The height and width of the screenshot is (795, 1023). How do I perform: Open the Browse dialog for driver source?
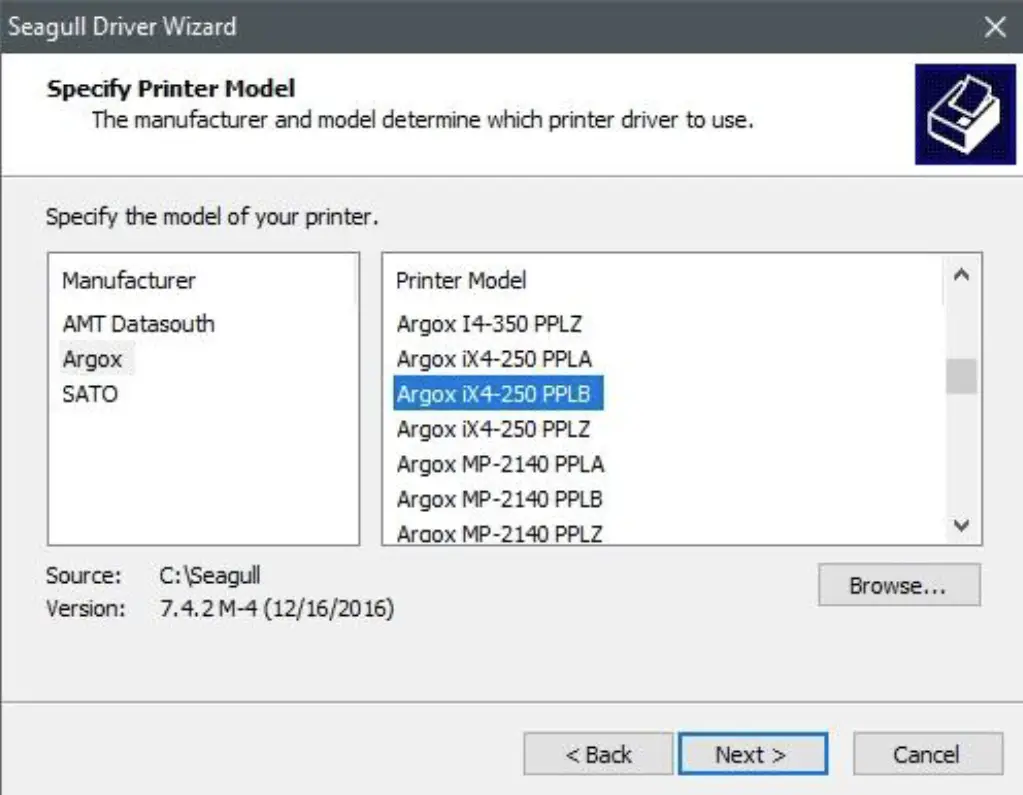point(897,585)
